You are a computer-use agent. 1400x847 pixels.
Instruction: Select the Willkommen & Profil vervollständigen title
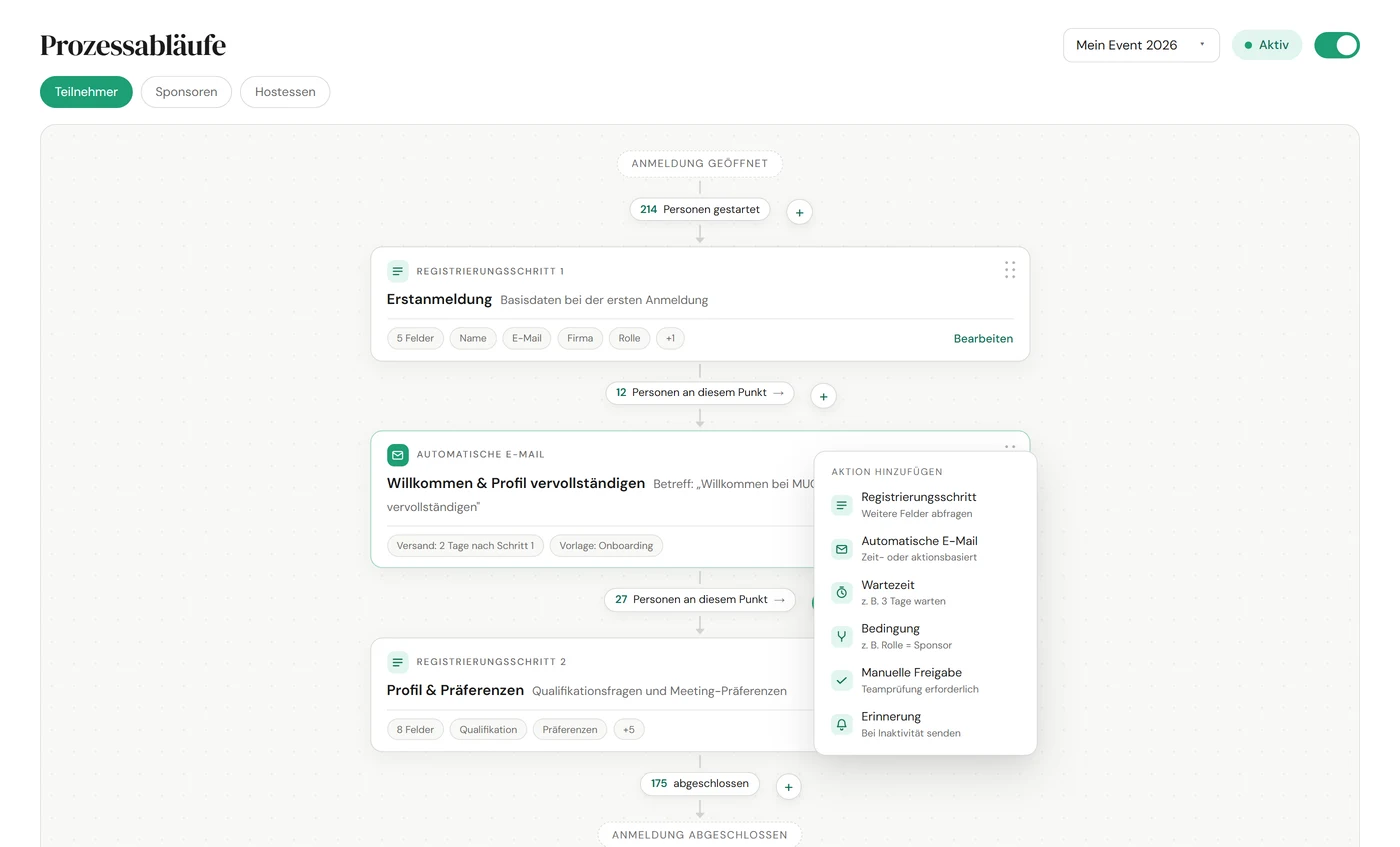(x=516, y=483)
